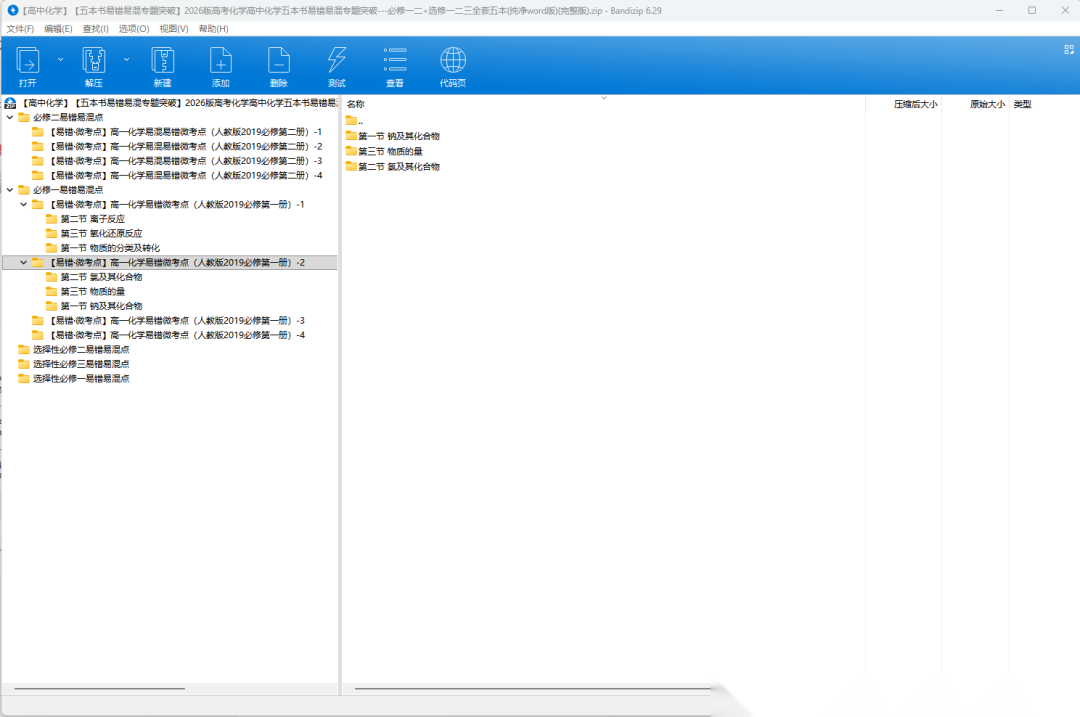1080x717 pixels.
Task: Collapse the 必修一易错易混点 tree node
Action: click(10, 190)
